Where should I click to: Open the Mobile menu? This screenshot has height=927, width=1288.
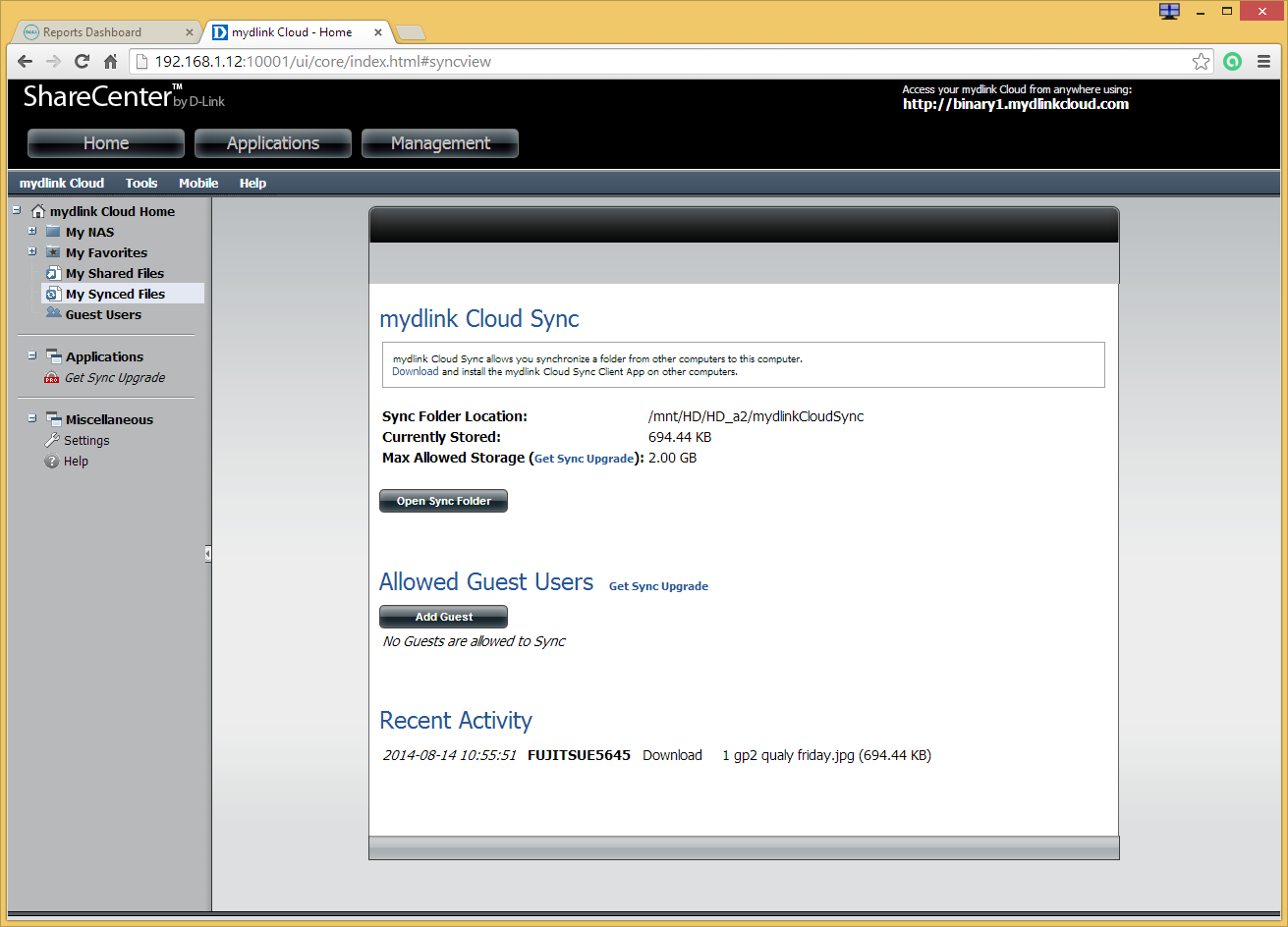(x=198, y=183)
